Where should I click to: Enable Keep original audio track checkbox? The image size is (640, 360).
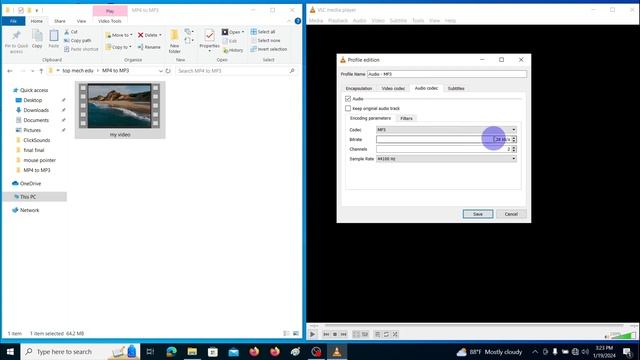click(348, 109)
